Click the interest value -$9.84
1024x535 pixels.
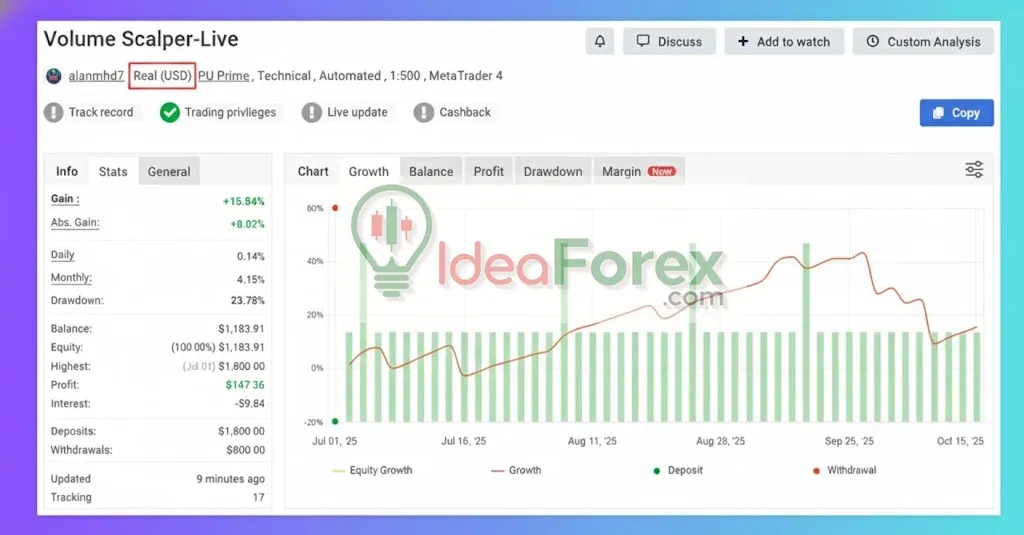[x=249, y=404]
